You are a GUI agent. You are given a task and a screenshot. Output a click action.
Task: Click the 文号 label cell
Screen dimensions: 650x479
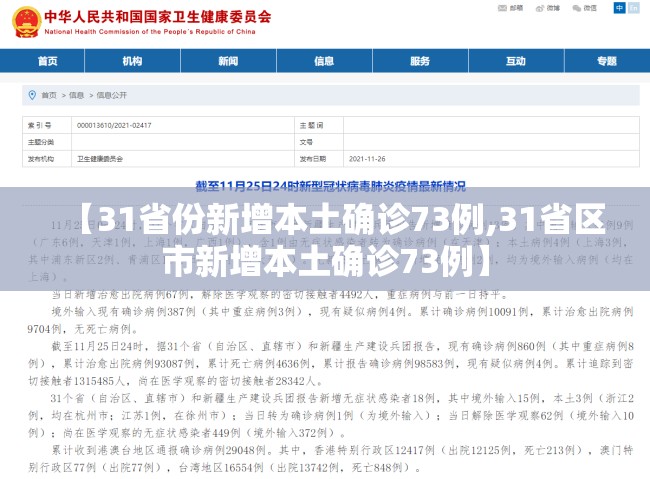319,142
